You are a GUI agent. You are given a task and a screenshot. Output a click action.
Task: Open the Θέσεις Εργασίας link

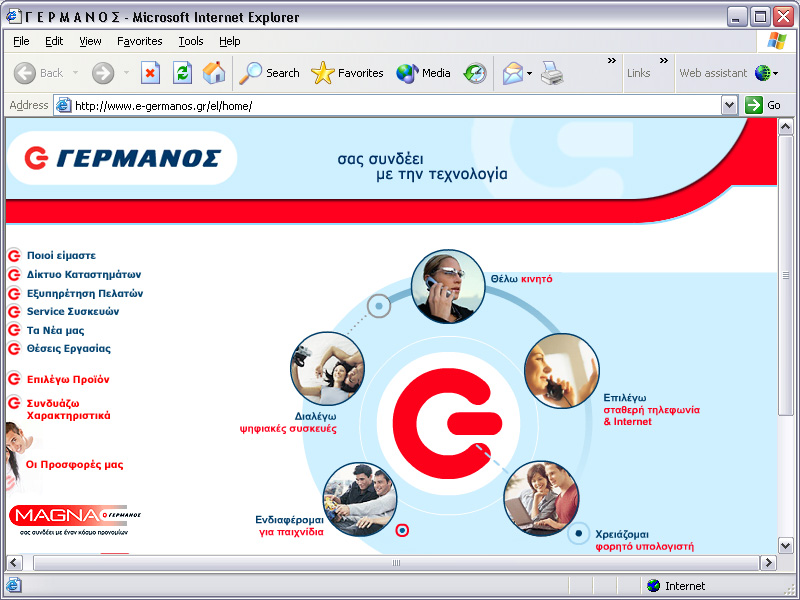(x=68, y=349)
